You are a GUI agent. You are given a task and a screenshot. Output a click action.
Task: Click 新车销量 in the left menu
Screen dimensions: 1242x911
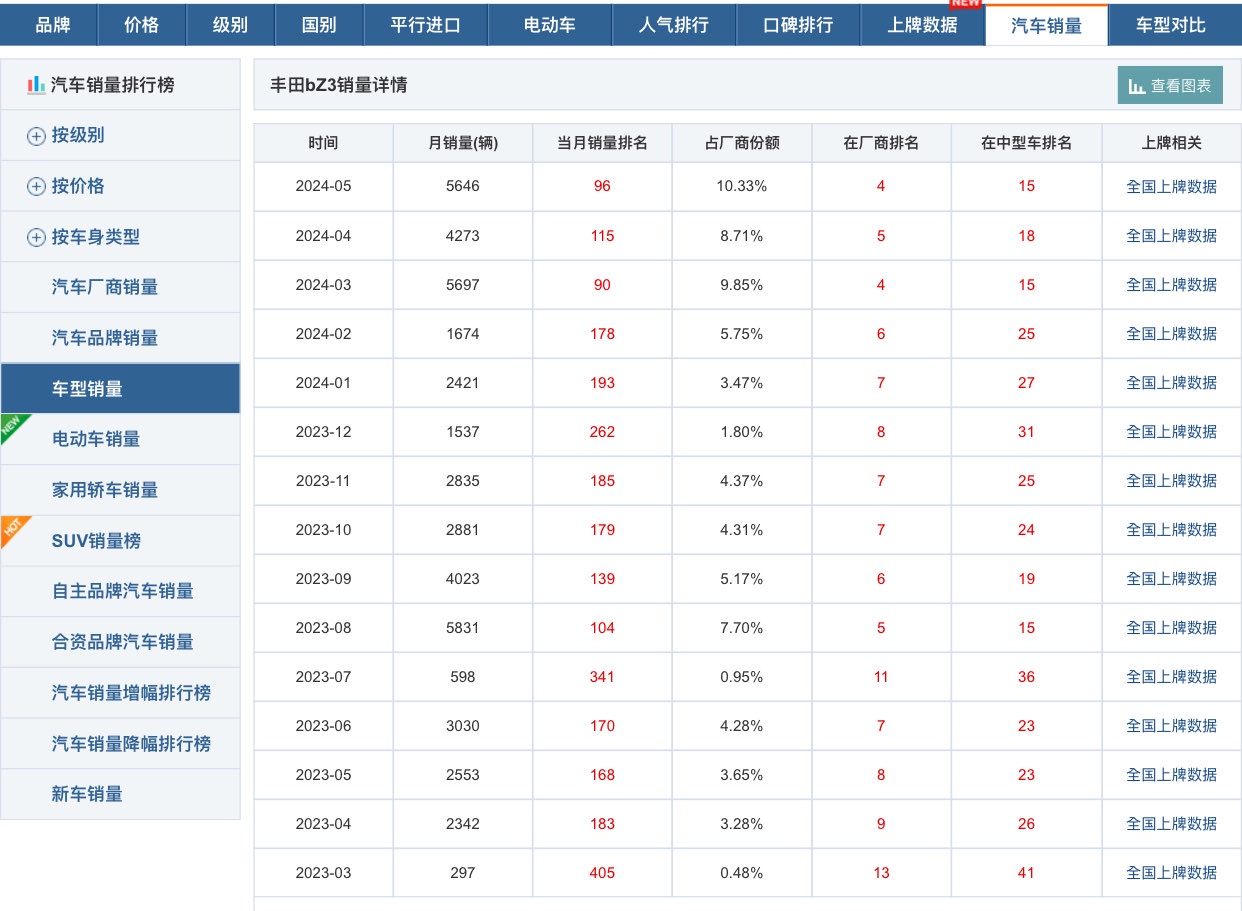87,794
